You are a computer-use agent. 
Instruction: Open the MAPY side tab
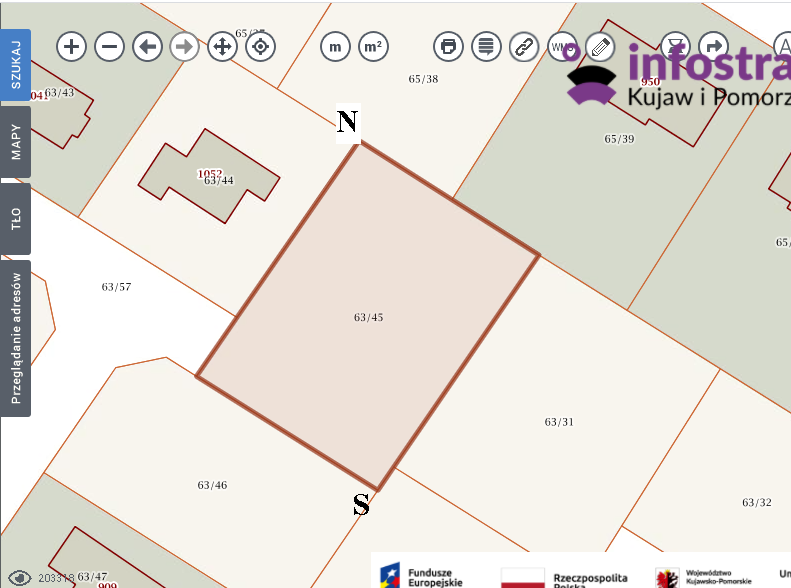click(16, 142)
